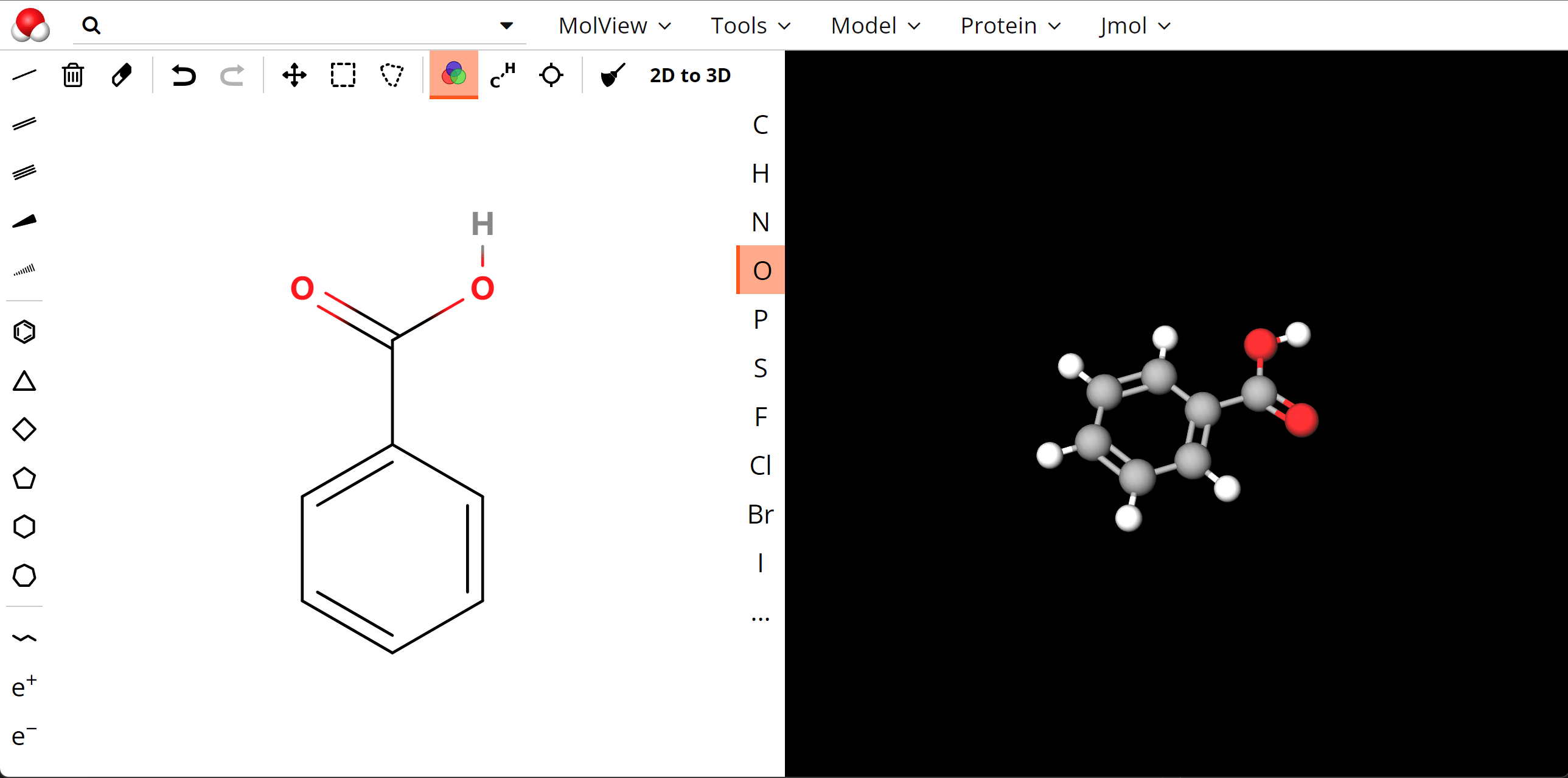Select the trash delete-all tool

coord(72,75)
